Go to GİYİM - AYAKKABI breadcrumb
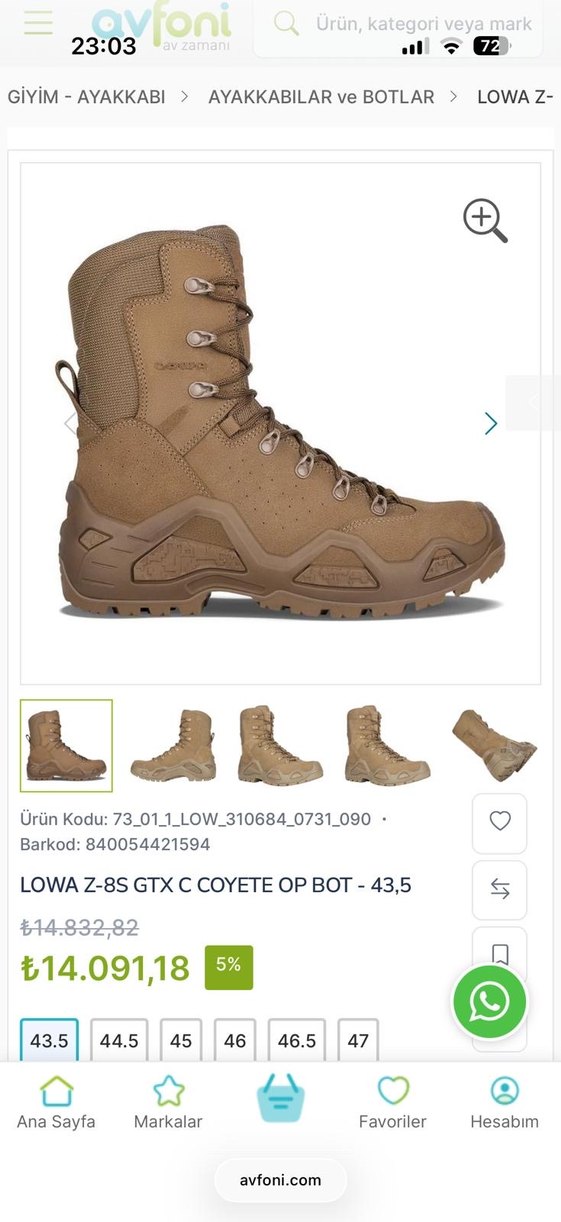 point(87,97)
